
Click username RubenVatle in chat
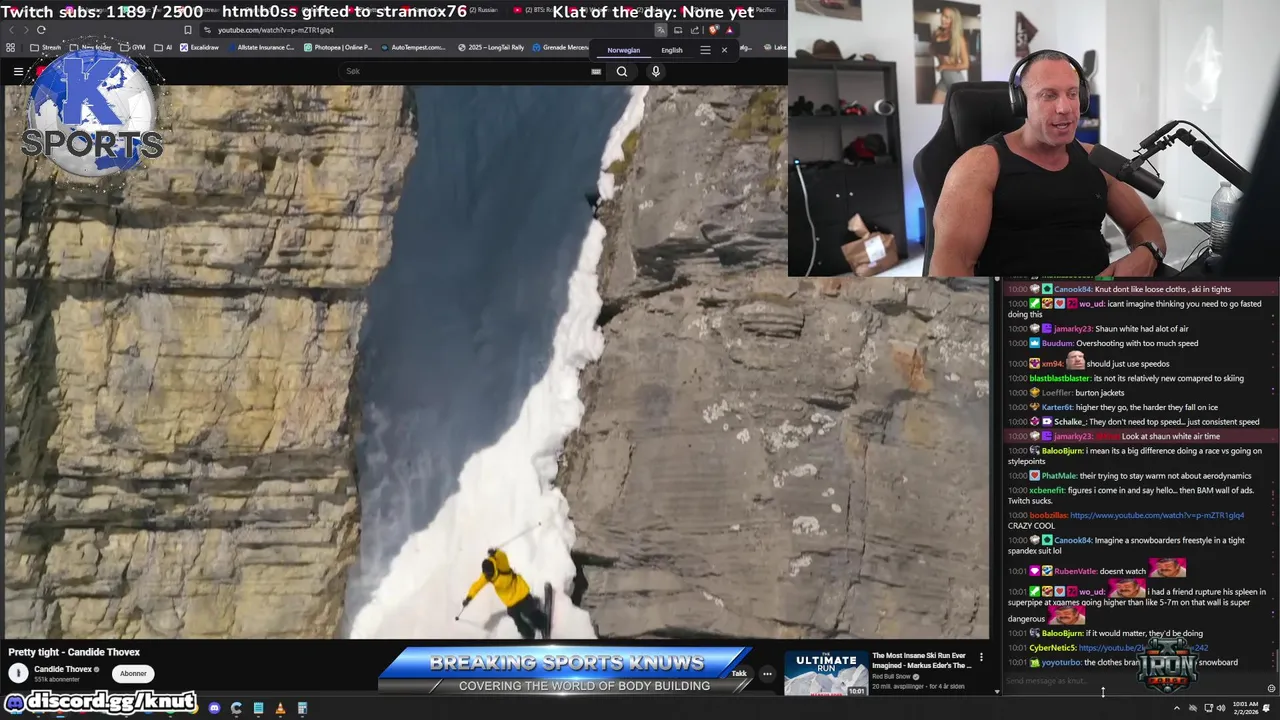(1075, 571)
